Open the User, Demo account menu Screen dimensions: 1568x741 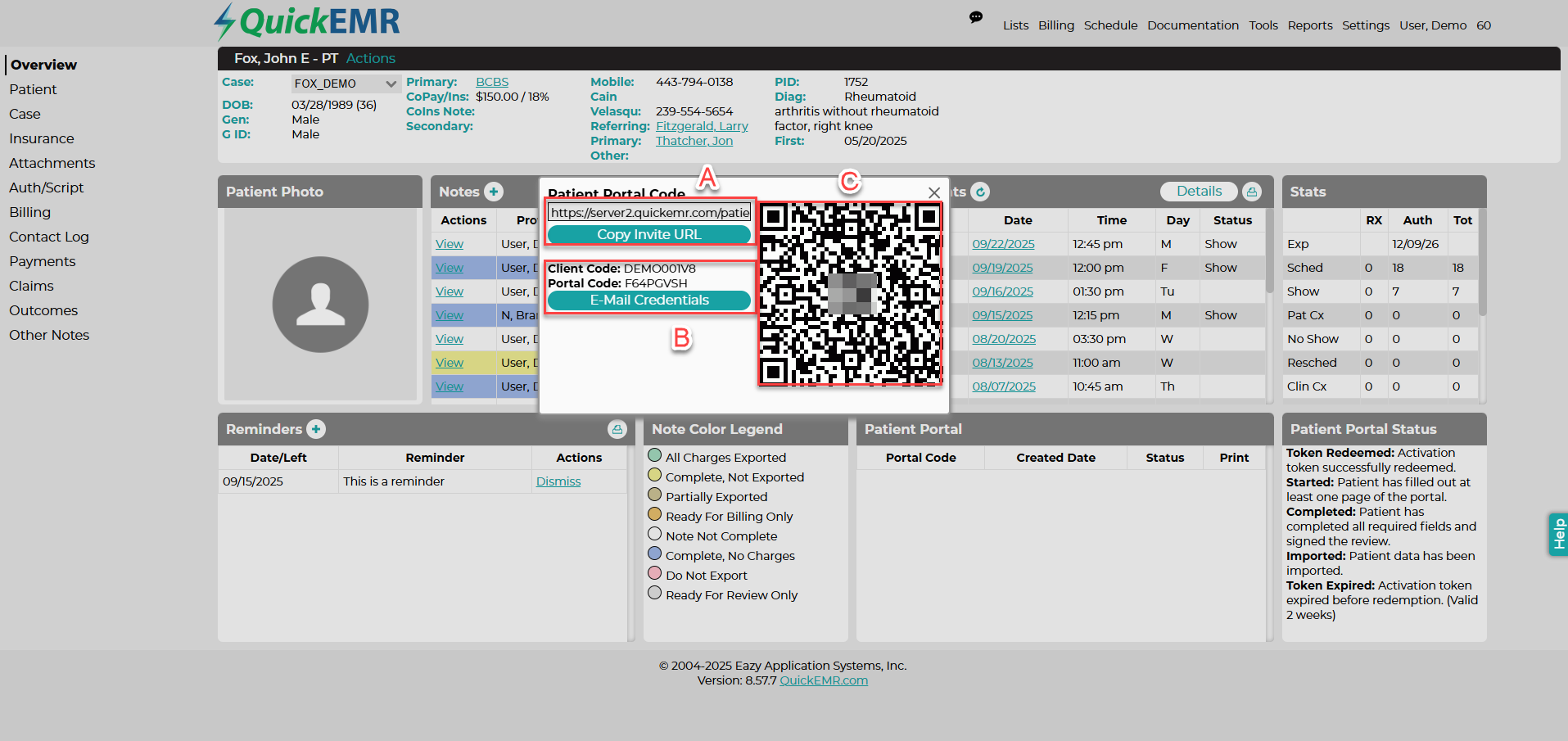click(1433, 25)
